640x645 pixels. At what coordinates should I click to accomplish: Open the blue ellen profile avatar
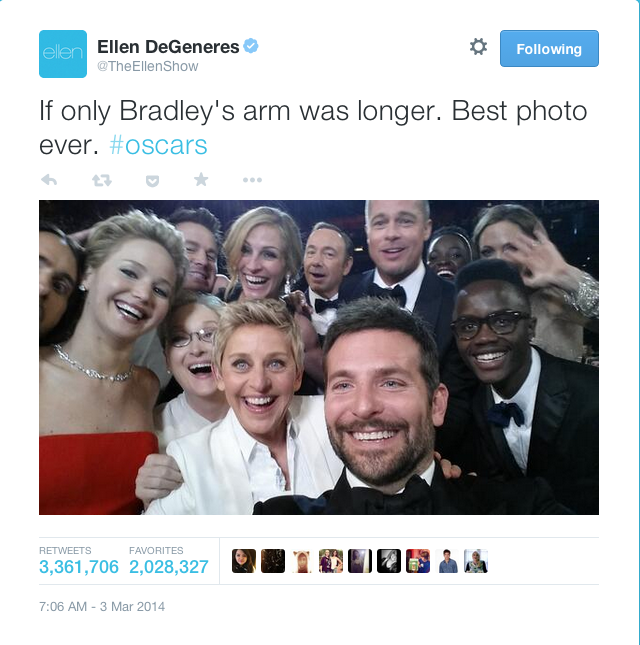click(x=63, y=54)
